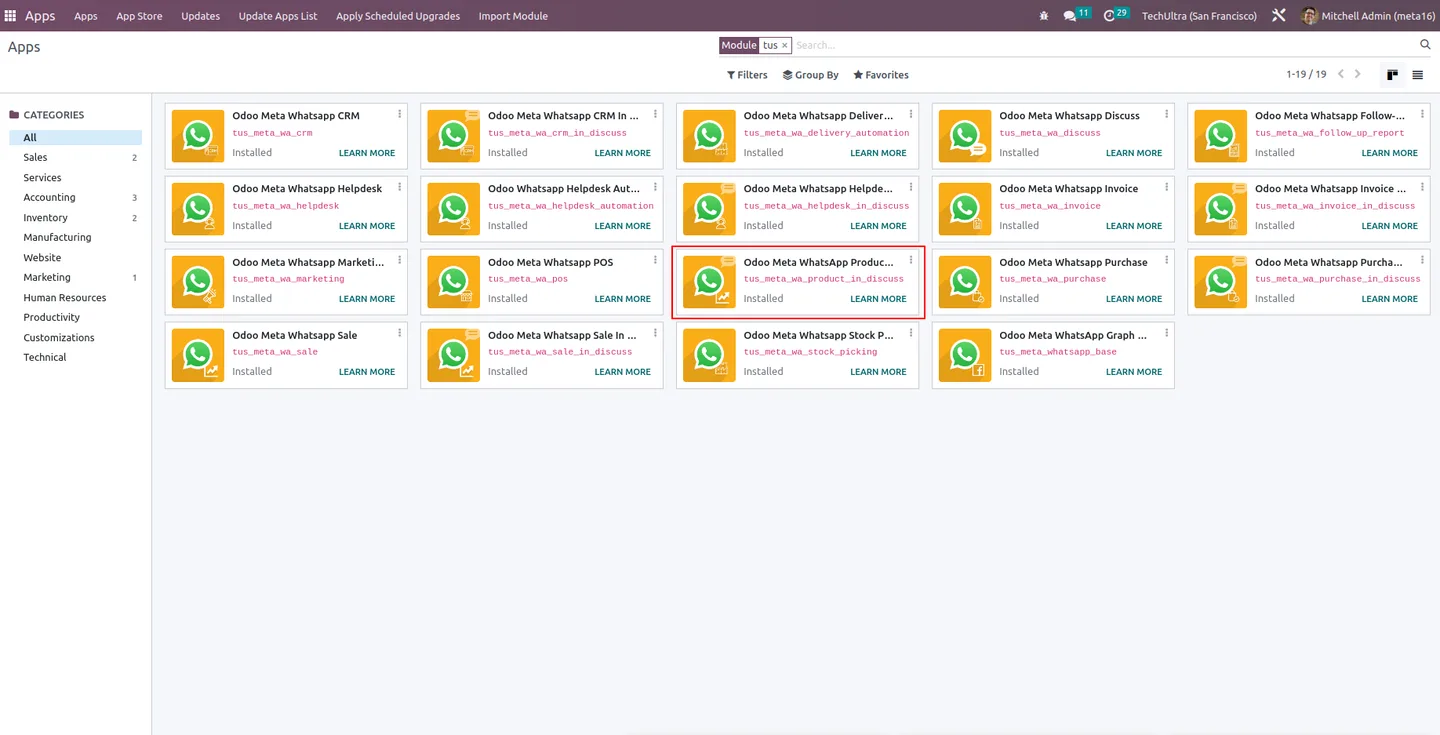Open the Updates menu item
The height and width of the screenshot is (735, 1440).
tap(200, 16)
